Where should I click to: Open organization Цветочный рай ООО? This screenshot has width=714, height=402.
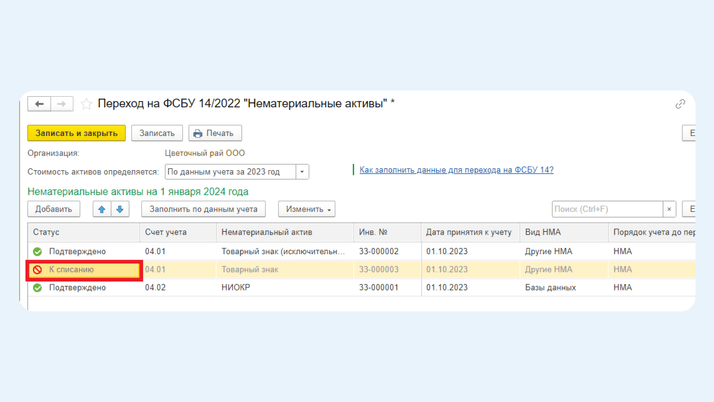[x=204, y=153]
